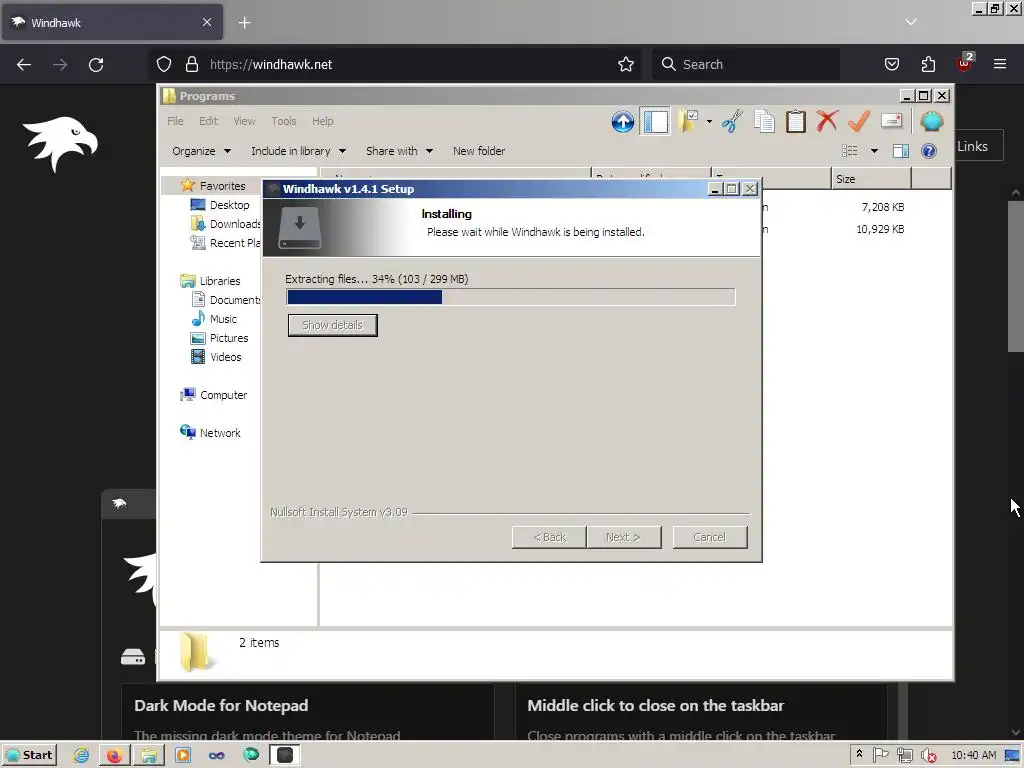Select the Windhawk browser tab
This screenshot has width=1024, height=768.
112,23
